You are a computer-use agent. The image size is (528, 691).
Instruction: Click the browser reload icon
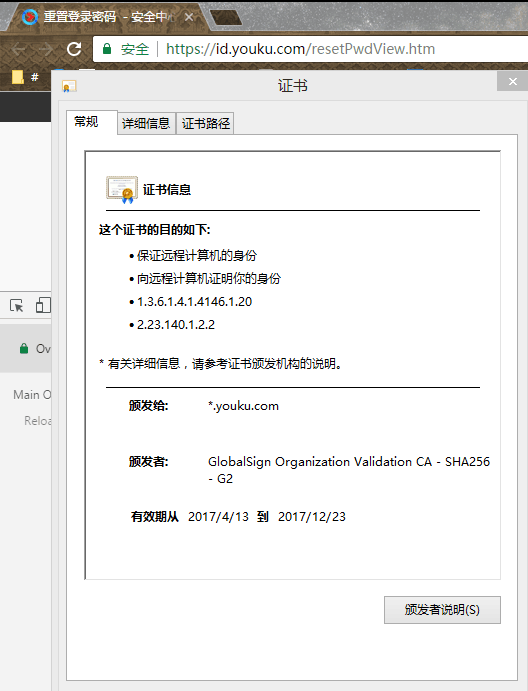pos(74,49)
